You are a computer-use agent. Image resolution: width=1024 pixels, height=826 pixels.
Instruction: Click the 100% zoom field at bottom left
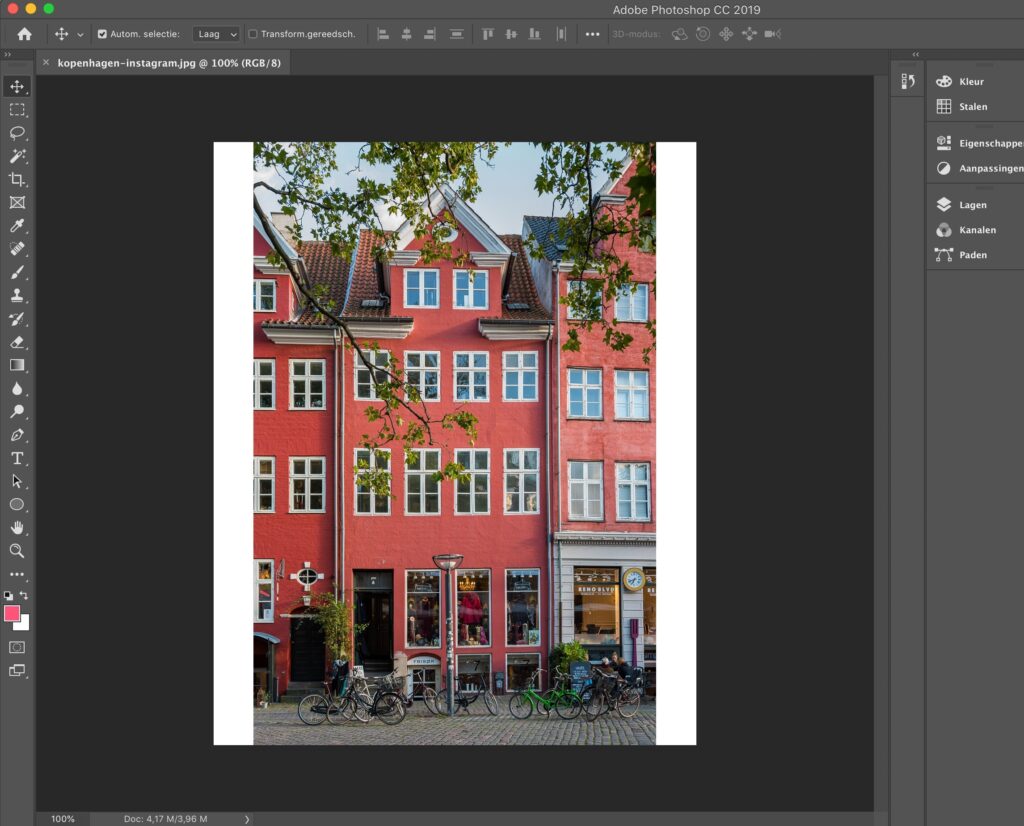coord(60,818)
